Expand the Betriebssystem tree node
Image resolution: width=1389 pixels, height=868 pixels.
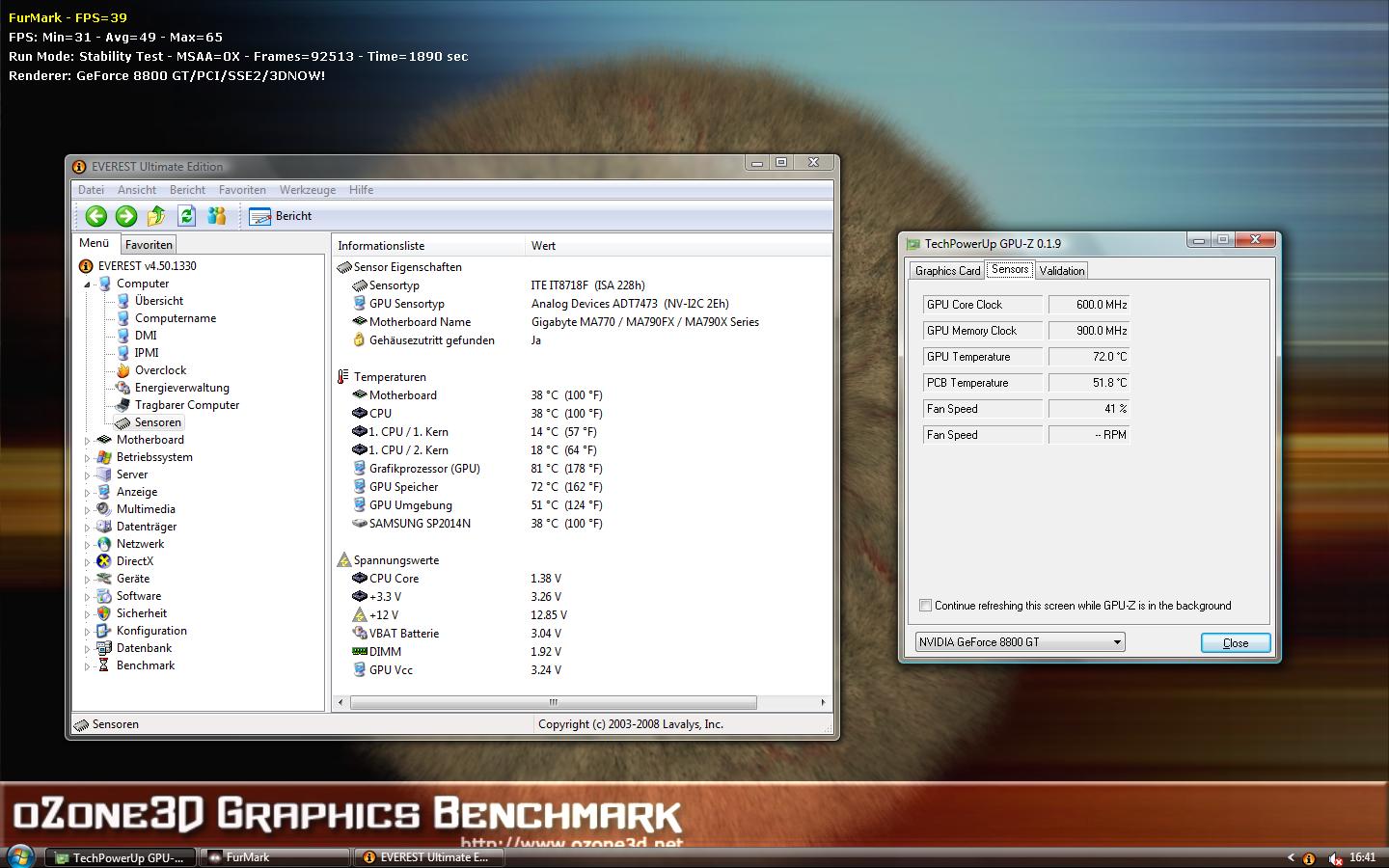point(87,458)
